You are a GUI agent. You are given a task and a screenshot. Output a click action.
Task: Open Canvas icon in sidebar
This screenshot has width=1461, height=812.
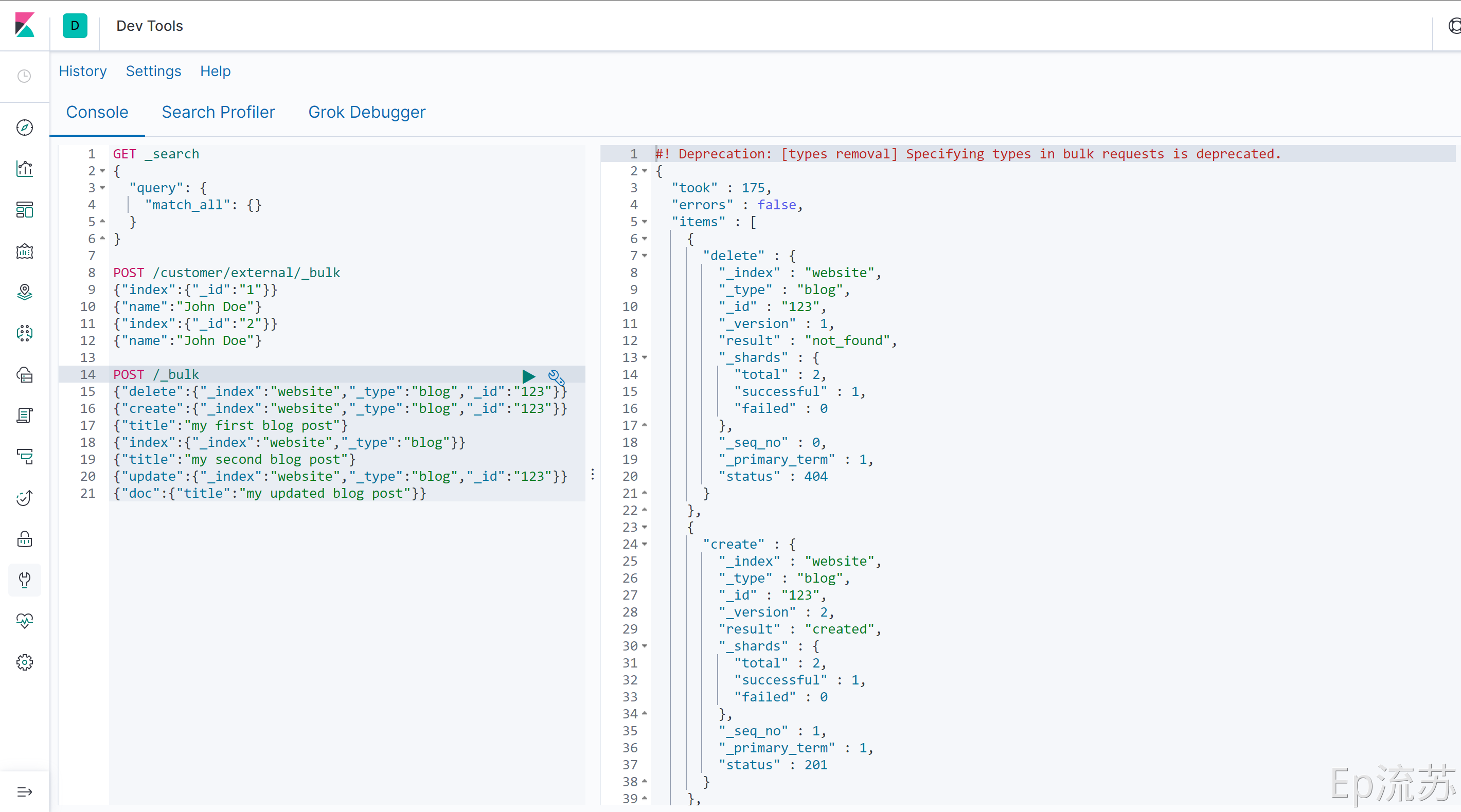click(x=24, y=251)
